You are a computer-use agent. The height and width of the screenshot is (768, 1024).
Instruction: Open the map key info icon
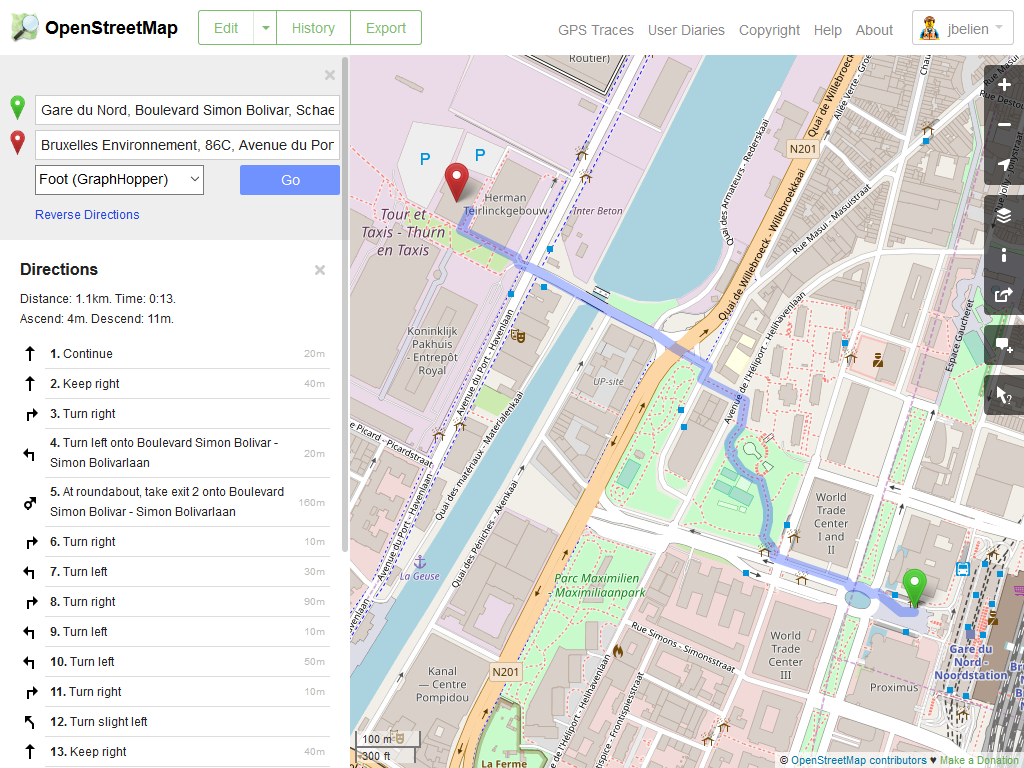click(x=1004, y=255)
